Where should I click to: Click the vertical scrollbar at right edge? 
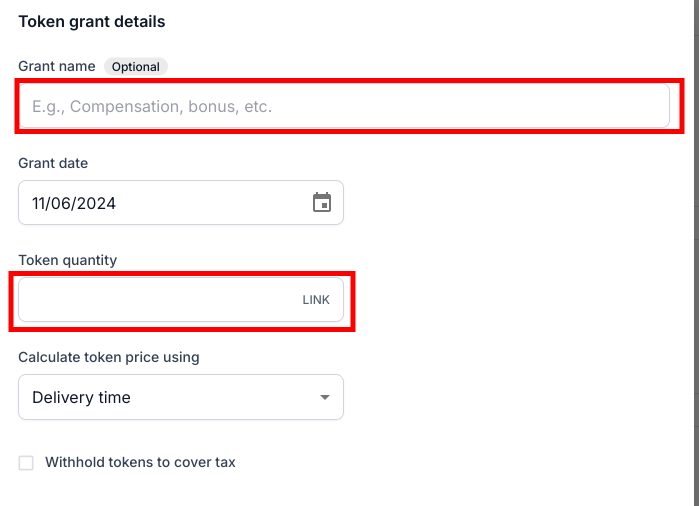pyautogui.click(x=696, y=253)
